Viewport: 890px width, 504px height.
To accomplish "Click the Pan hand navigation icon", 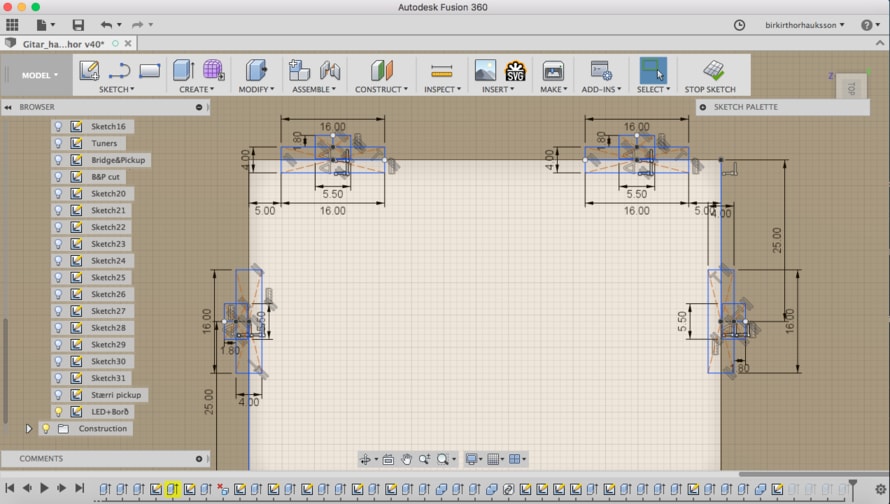I will click(406, 459).
